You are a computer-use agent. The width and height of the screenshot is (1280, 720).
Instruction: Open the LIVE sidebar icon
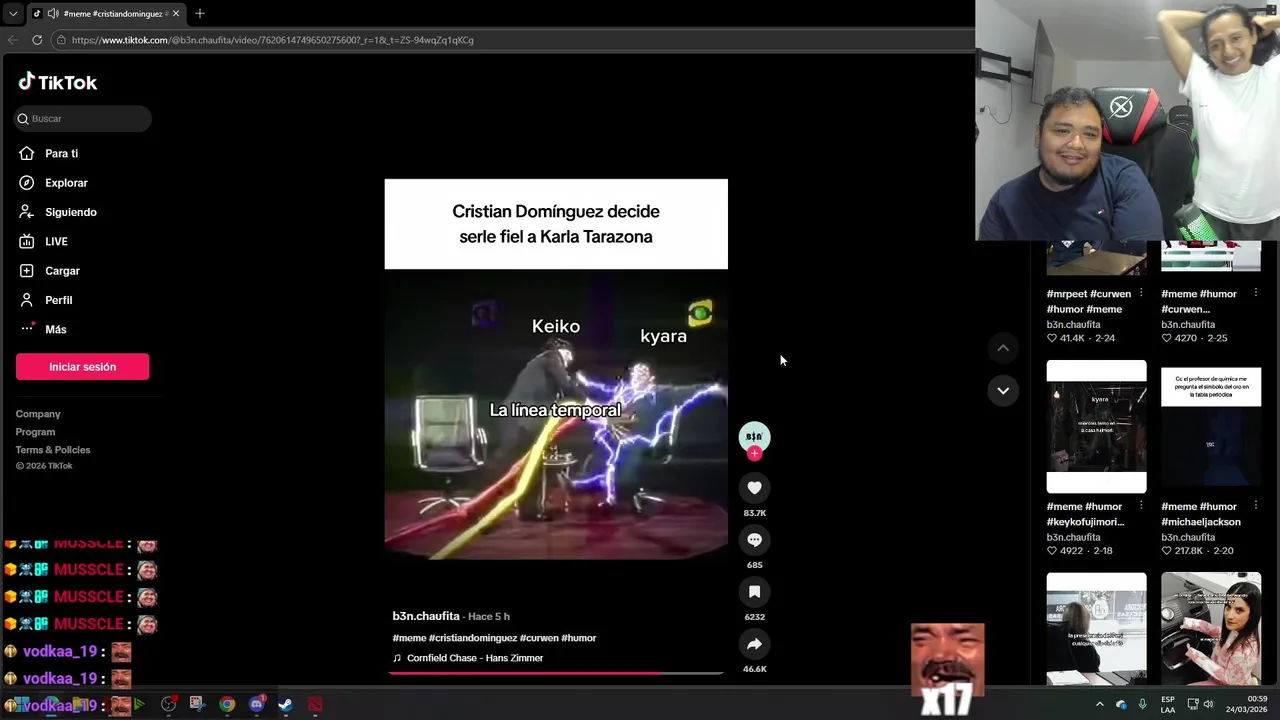click(x=27, y=241)
